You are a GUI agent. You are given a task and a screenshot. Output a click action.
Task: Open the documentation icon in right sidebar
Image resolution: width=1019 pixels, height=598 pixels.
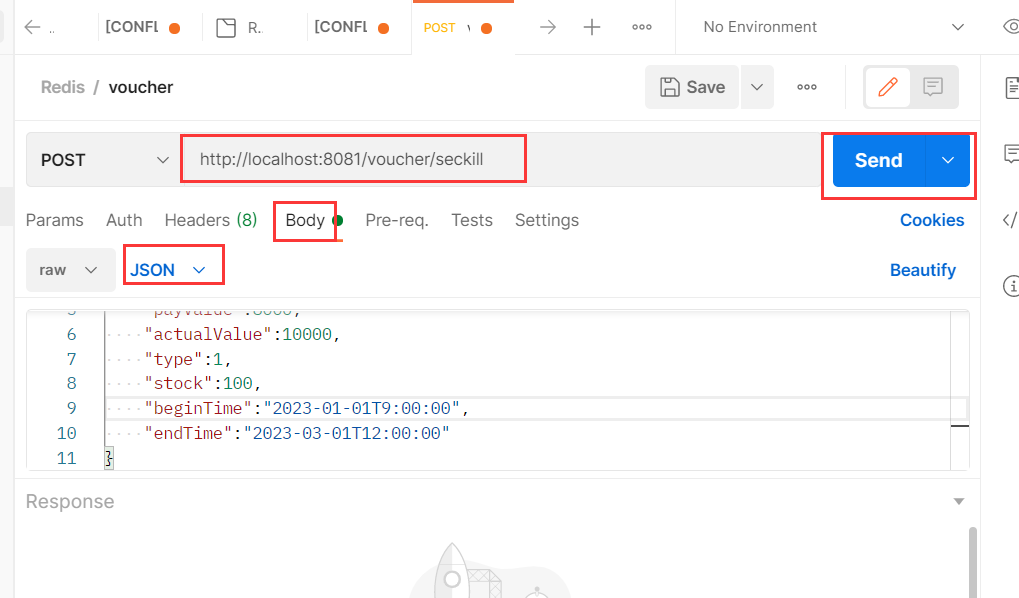point(1011,88)
